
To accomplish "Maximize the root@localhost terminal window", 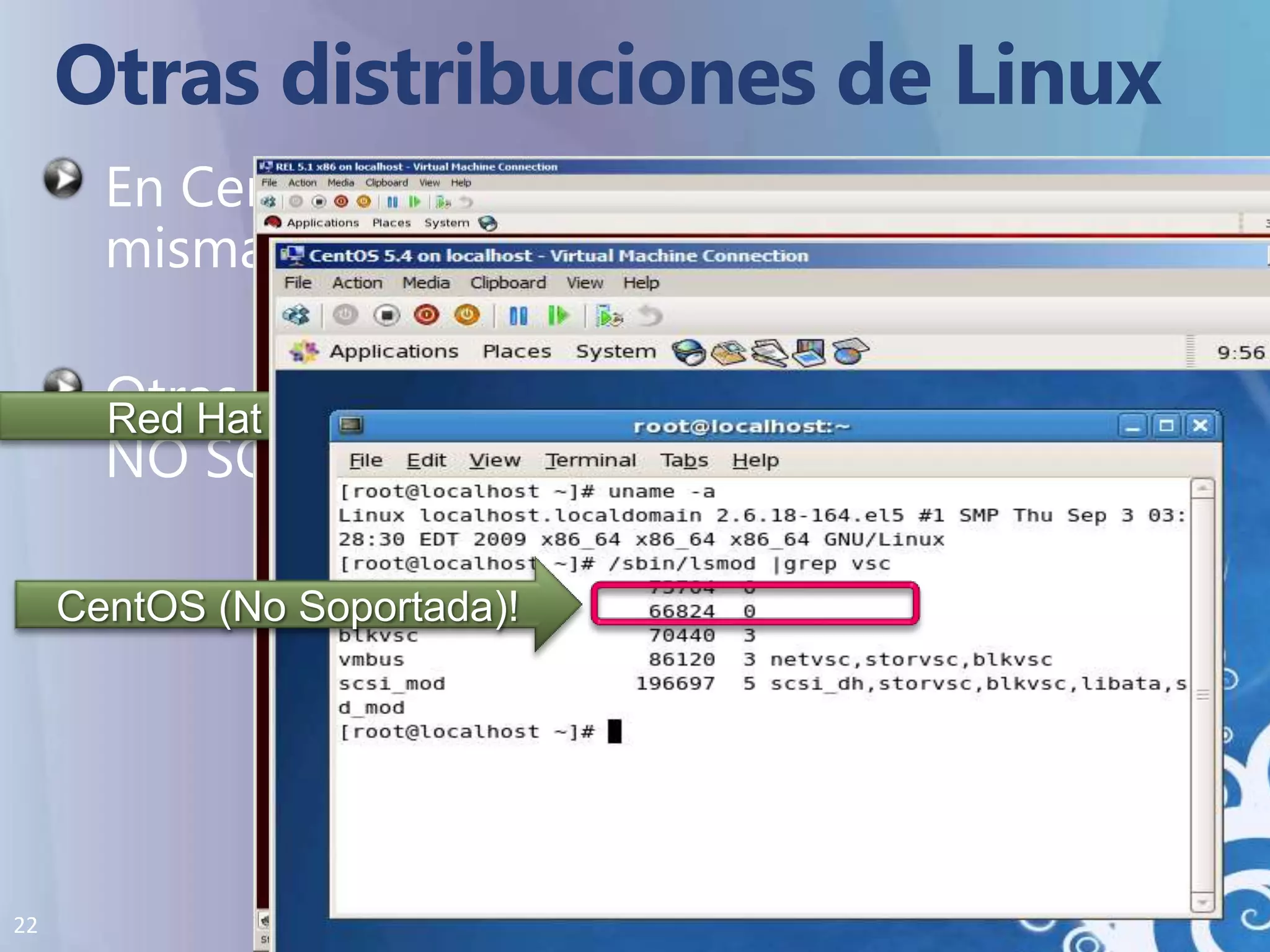I will [1166, 426].
